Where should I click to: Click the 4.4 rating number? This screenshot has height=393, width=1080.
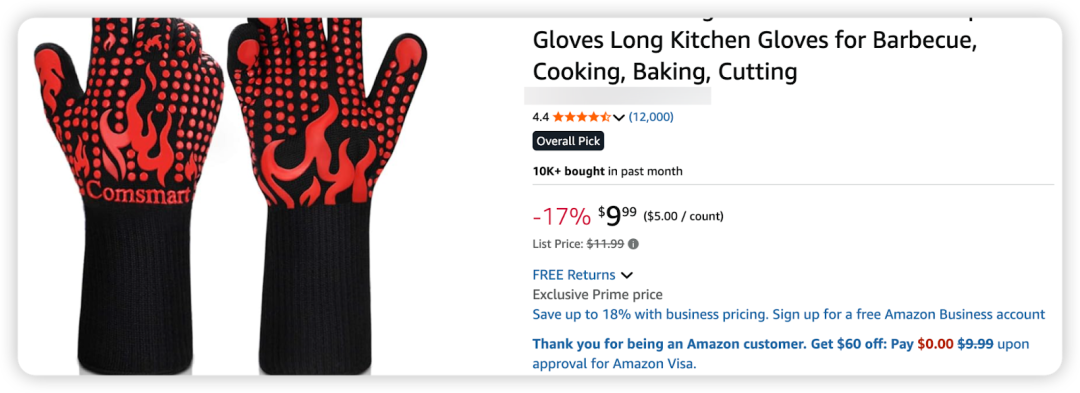click(x=541, y=117)
